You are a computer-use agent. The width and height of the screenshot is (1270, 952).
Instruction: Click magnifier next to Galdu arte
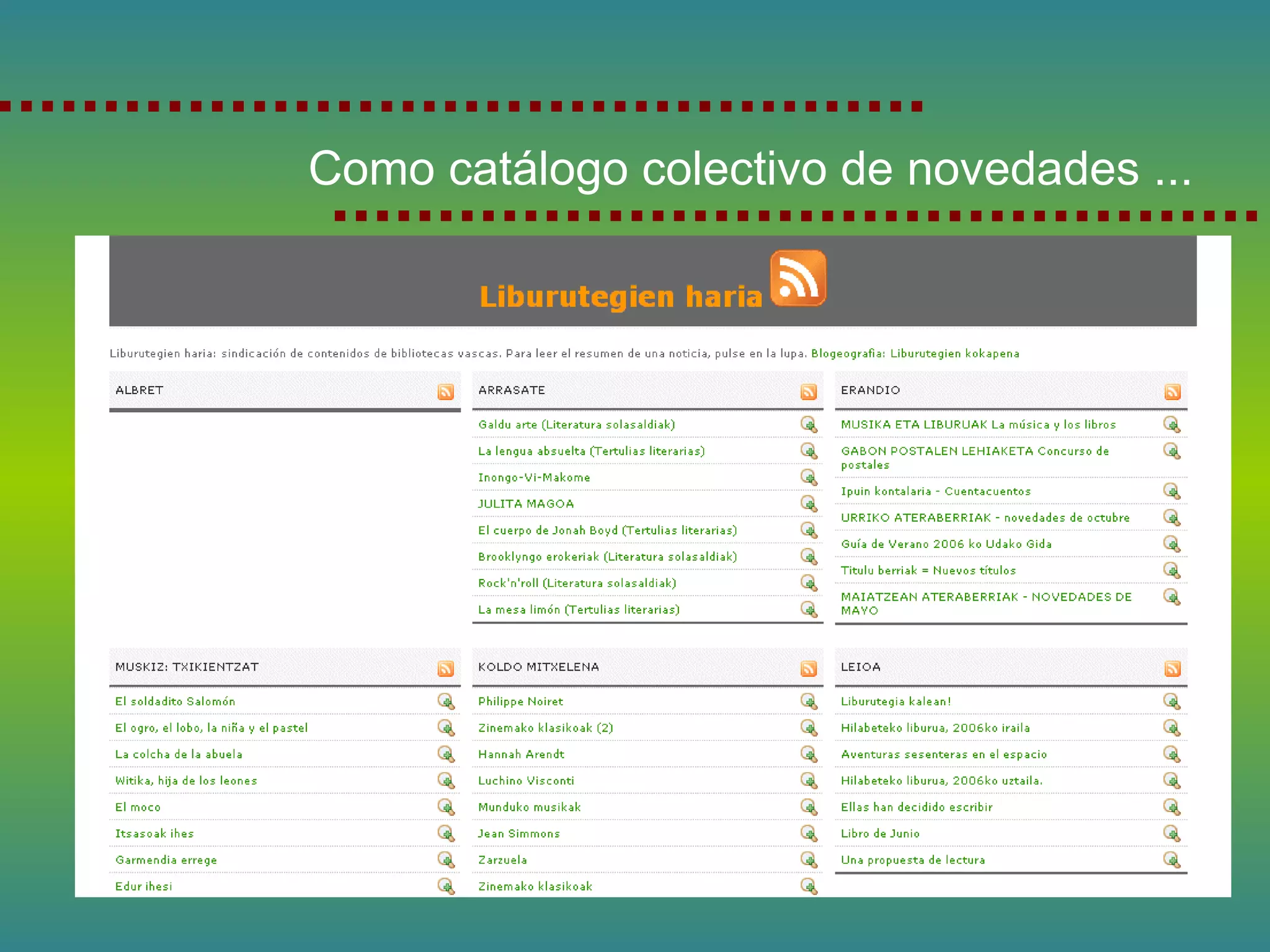(809, 425)
